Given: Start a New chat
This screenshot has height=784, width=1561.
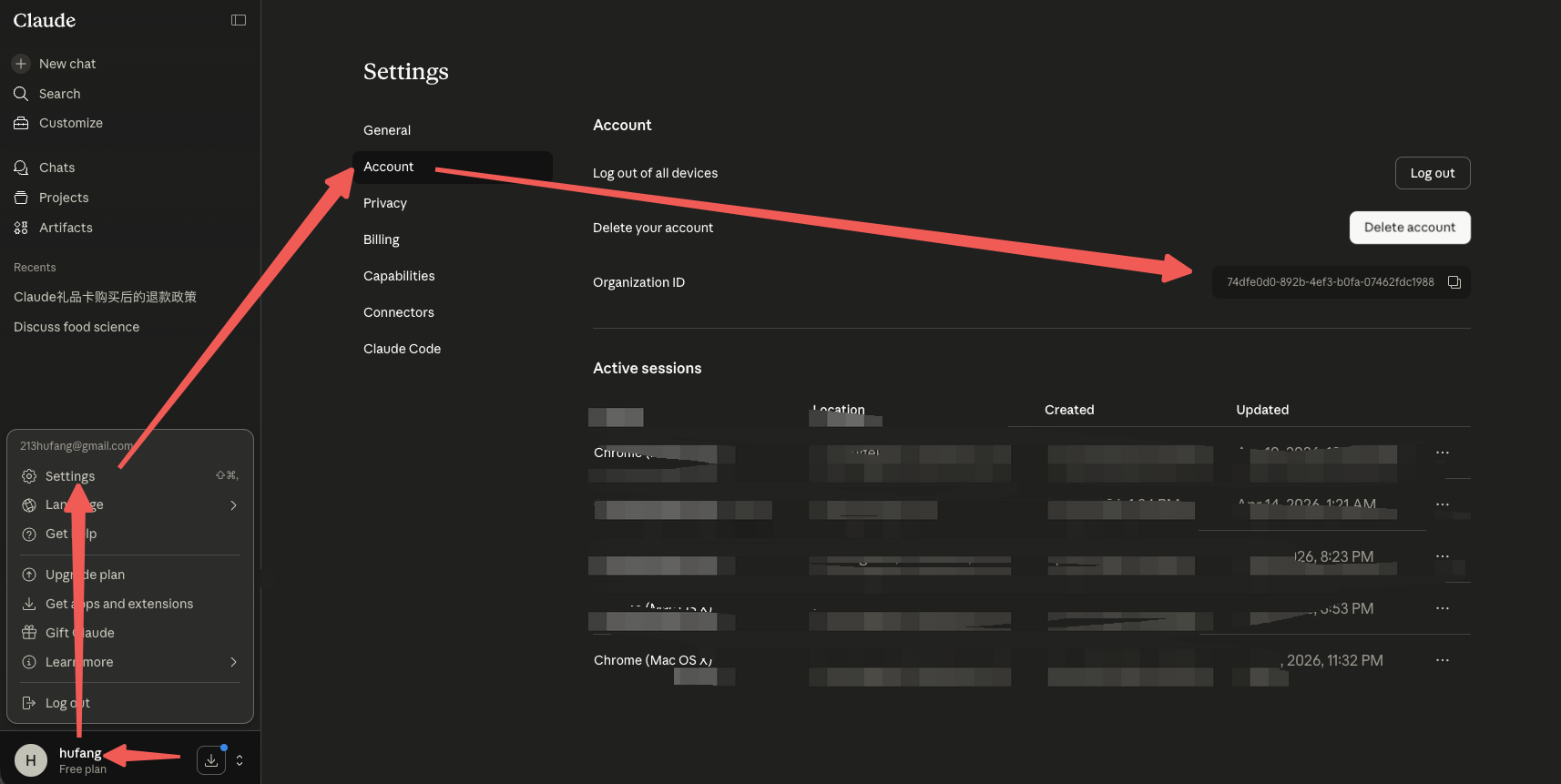Looking at the screenshot, I should [66, 64].
